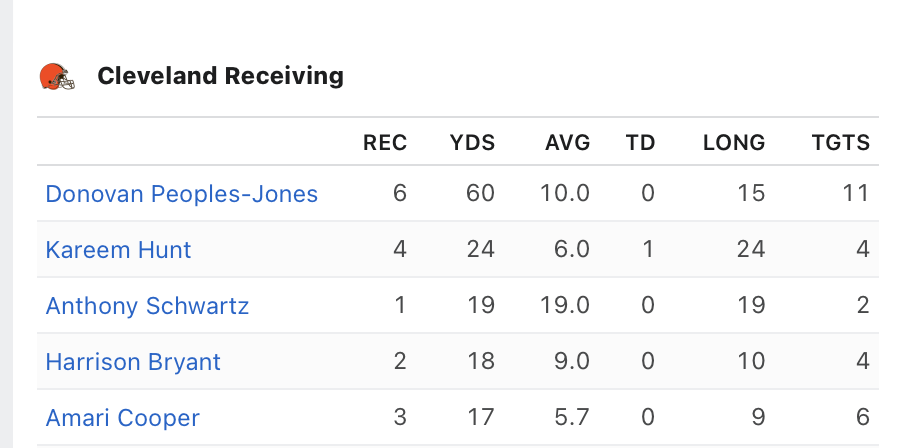Open Donovan Peoples-Jones player page
Image resolution: width=904 pixels, height=448 pixels.
click(182, 194)
